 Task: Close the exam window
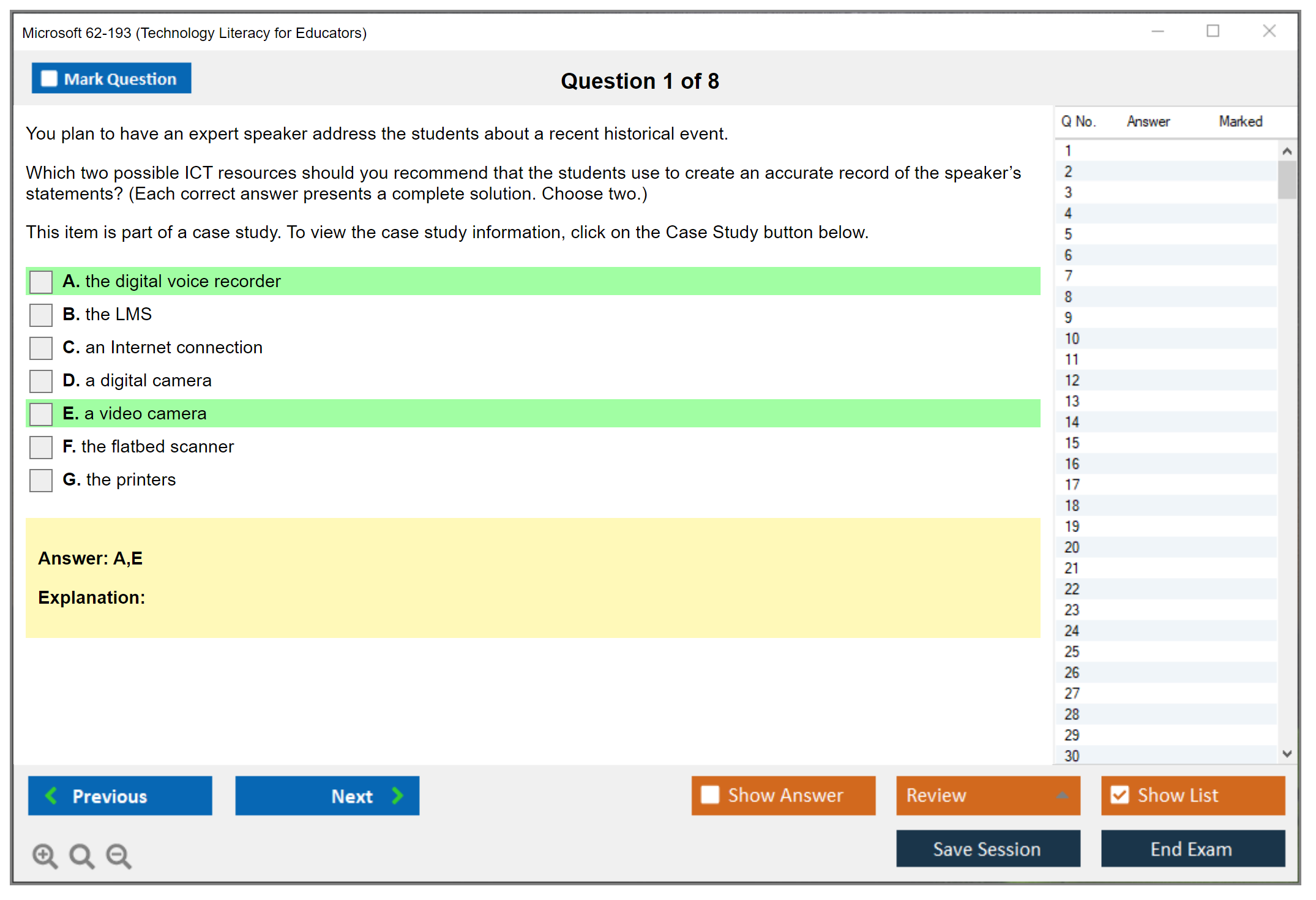[1269, 31]
